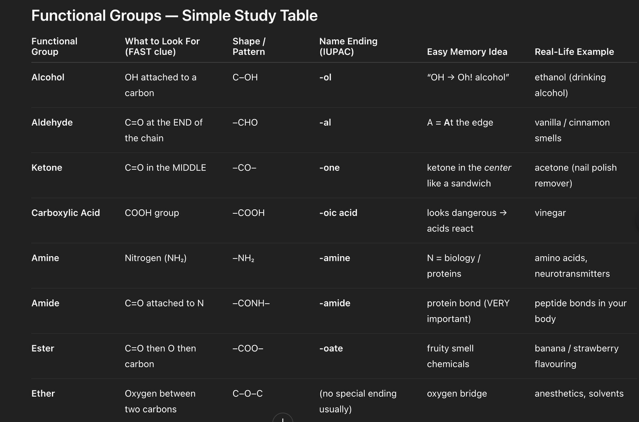Click the scroll-to-bottom arrow button
Viewport: 639px width, 422px height.
pyautogui.click(x=283, y=418)
